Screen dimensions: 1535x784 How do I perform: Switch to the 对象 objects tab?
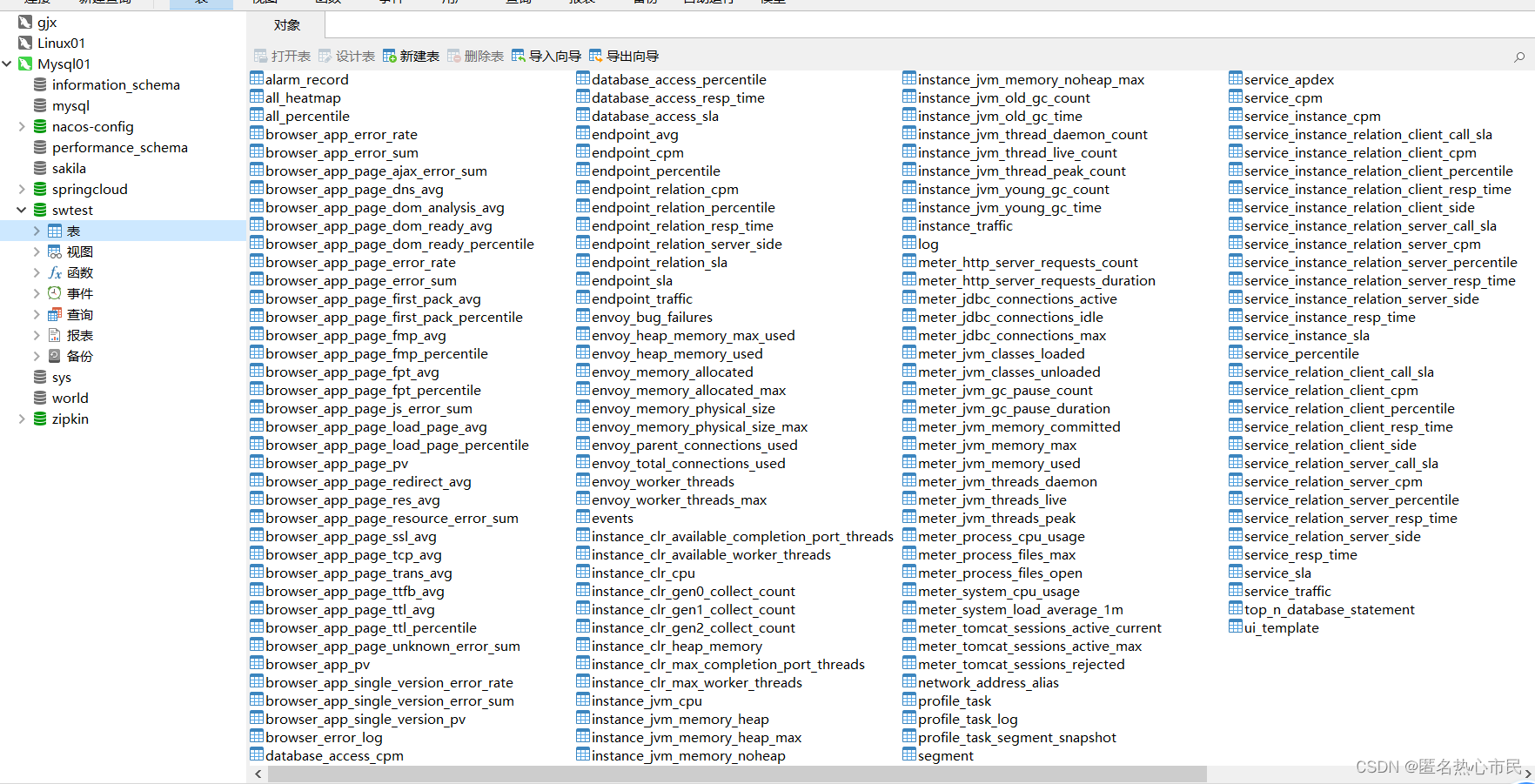coord(286,25)
